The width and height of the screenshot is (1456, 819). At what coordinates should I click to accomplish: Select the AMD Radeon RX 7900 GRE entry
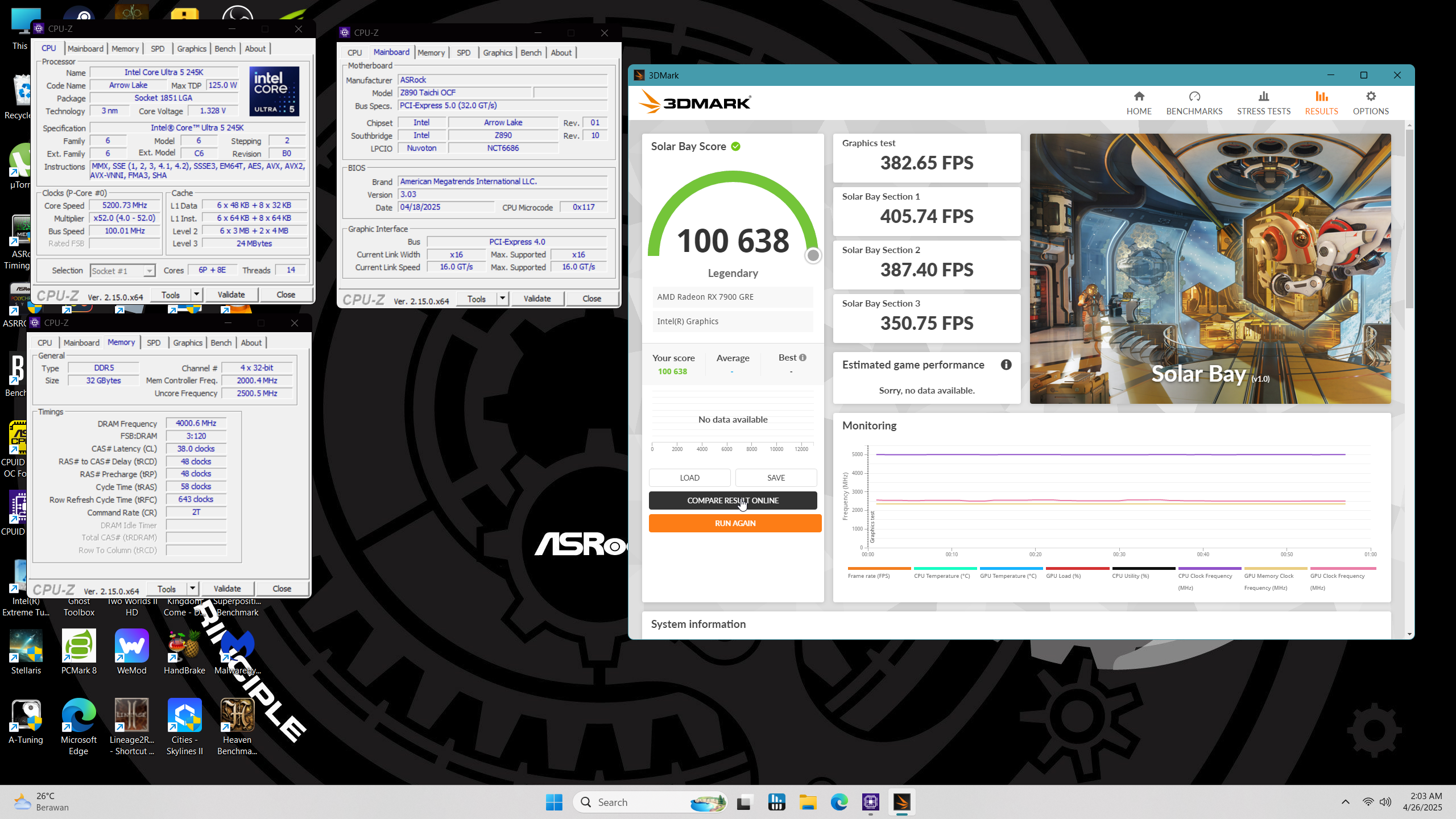(733, 297)
